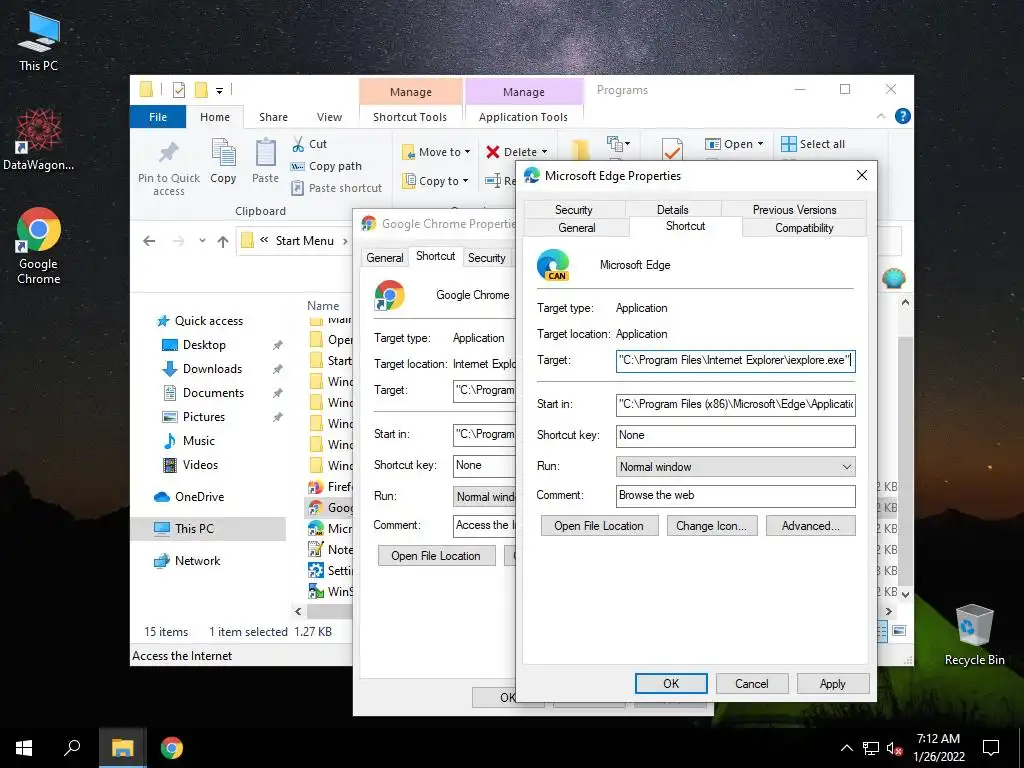Click Apply in Edge Properties

[833, 684]
